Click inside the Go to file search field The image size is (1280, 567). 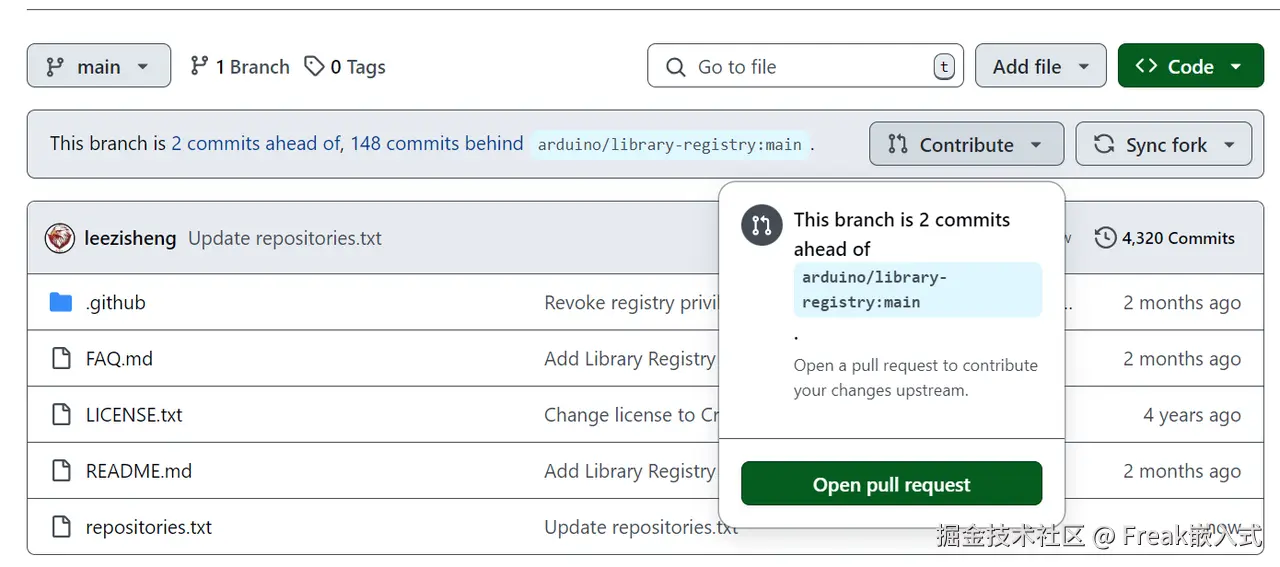point(800,67)
